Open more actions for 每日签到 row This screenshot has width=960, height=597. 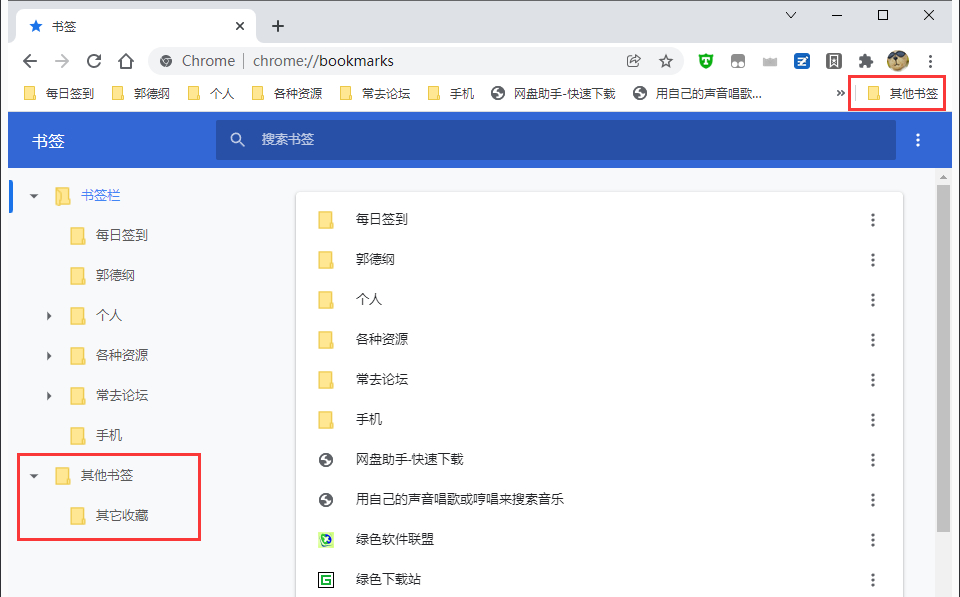click(872, 220)
